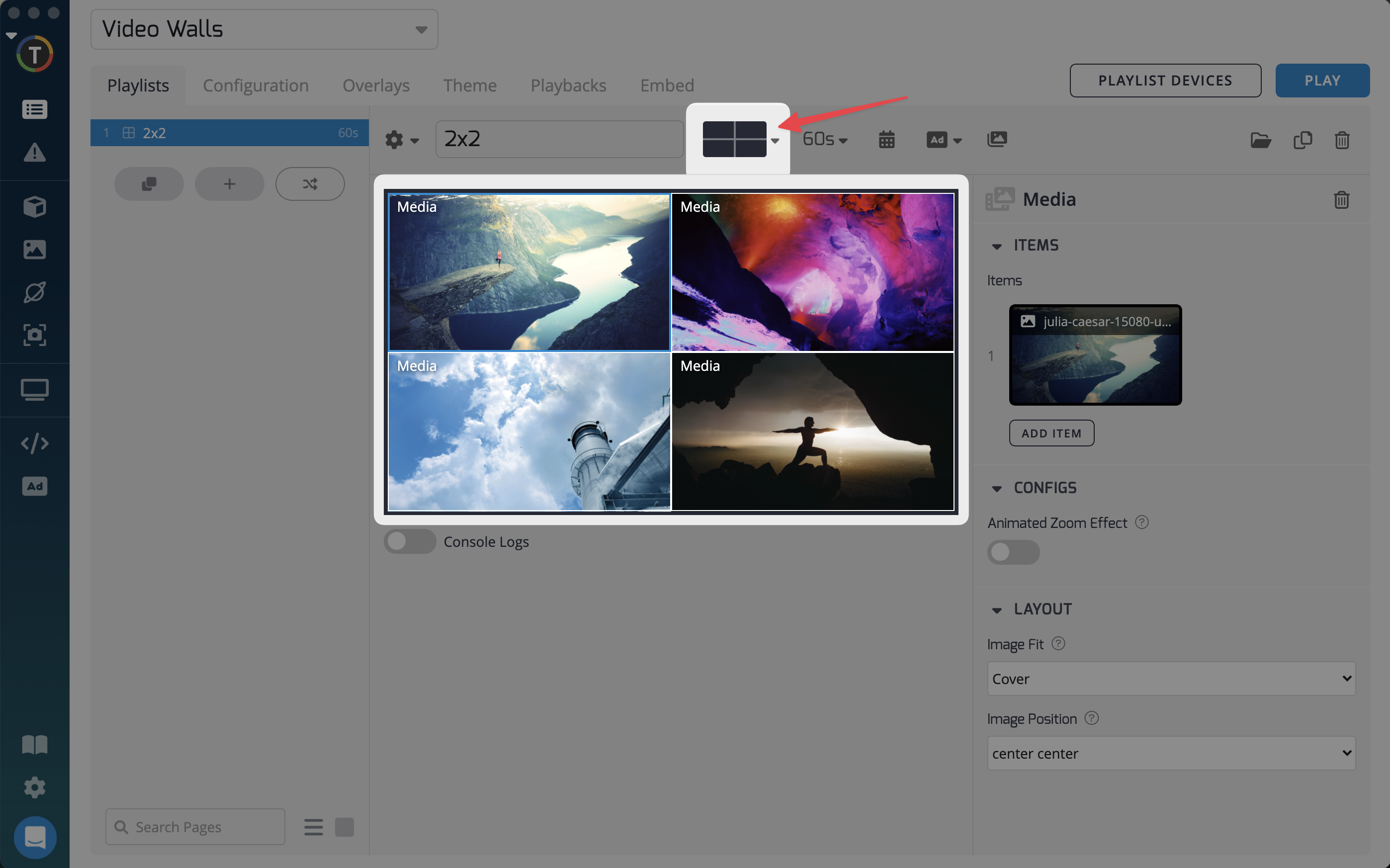The image size is (1390, 868).
Task: Switch to the Overlays tab
Action: [376, 86]
